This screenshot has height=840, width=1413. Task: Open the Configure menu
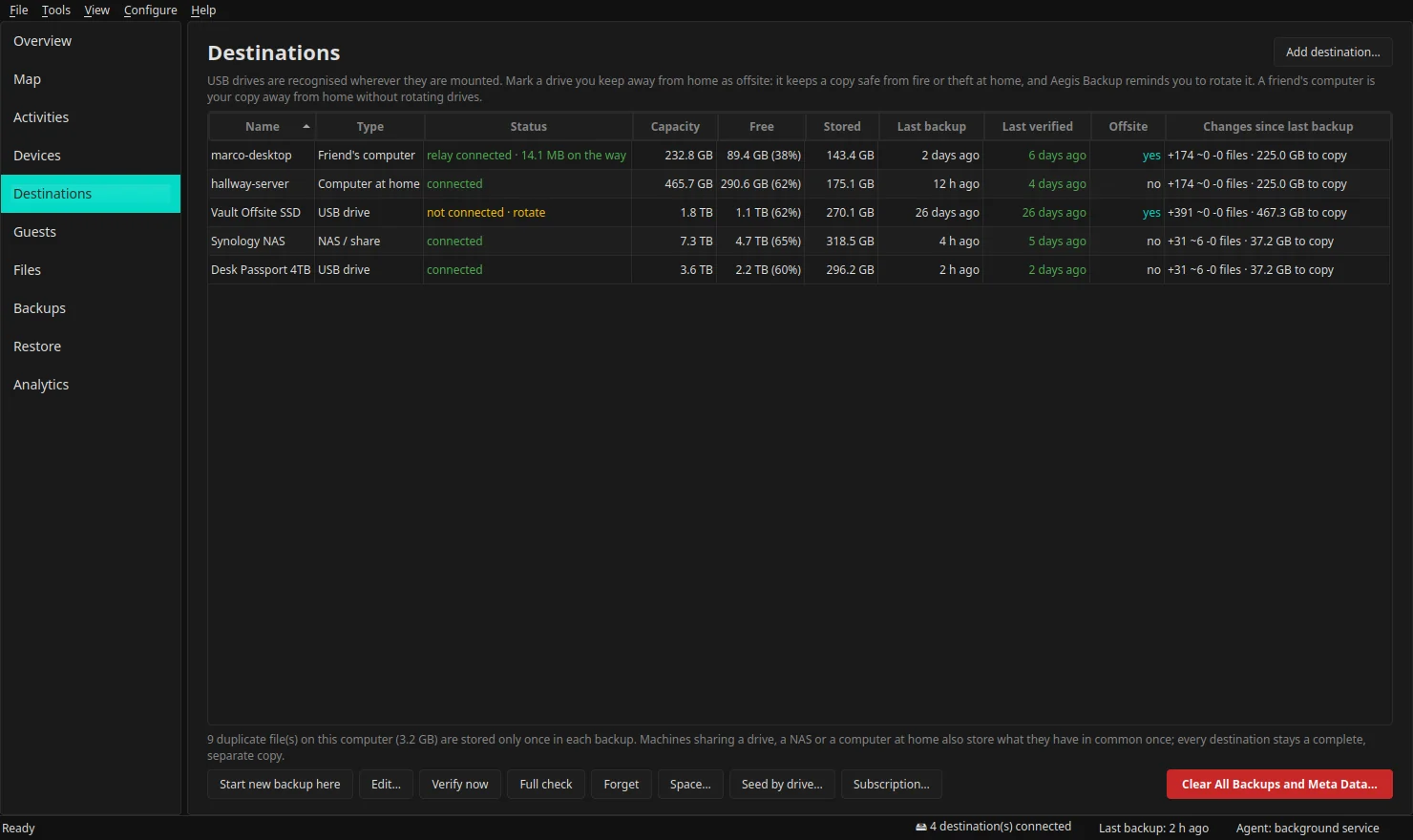point(151,10)
